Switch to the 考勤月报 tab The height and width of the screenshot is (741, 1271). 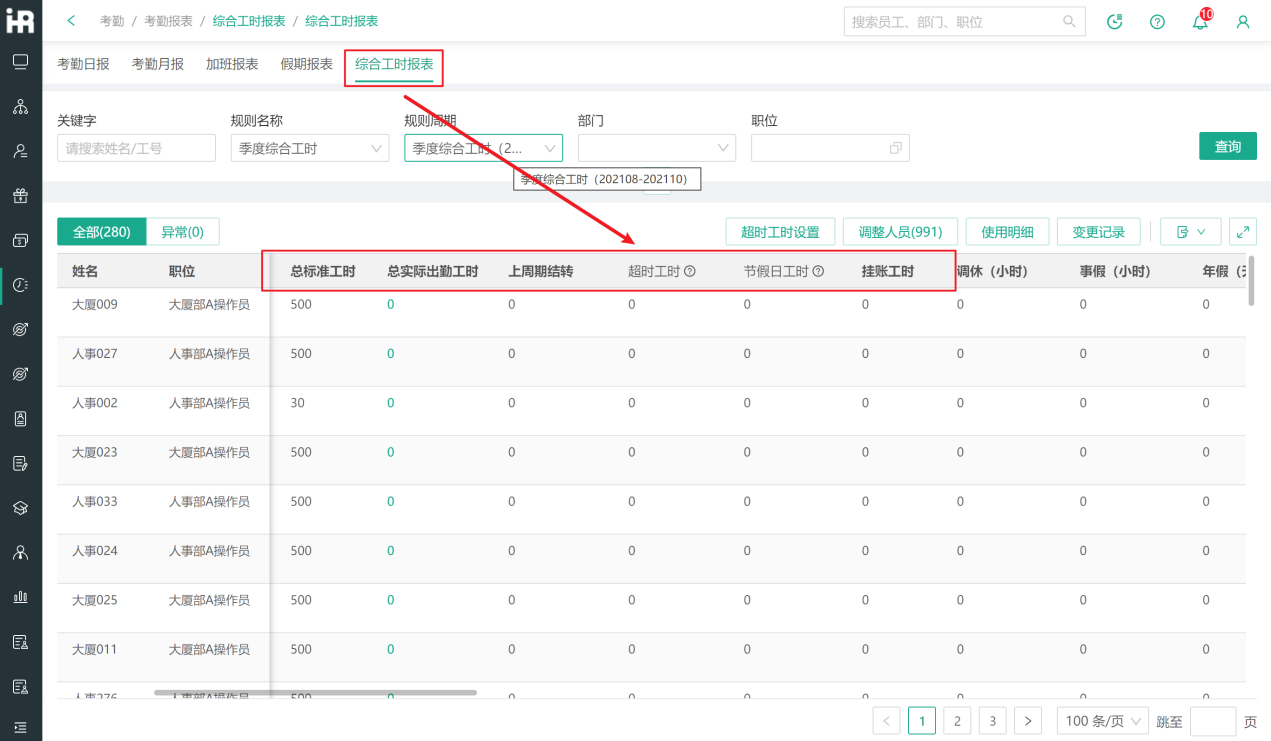pos(158,64)
